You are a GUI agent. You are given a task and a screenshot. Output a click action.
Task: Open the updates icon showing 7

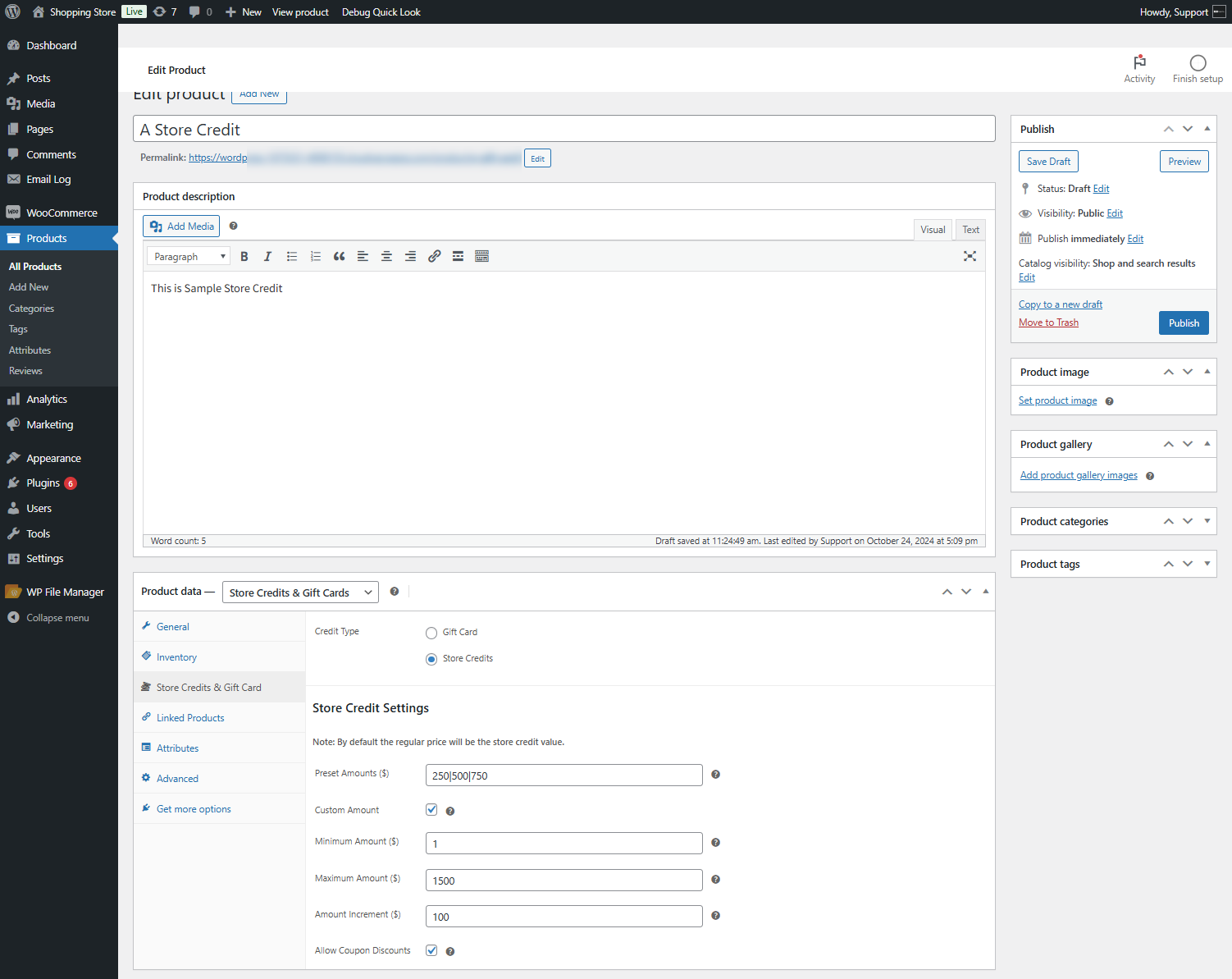(x=165, y=11)
